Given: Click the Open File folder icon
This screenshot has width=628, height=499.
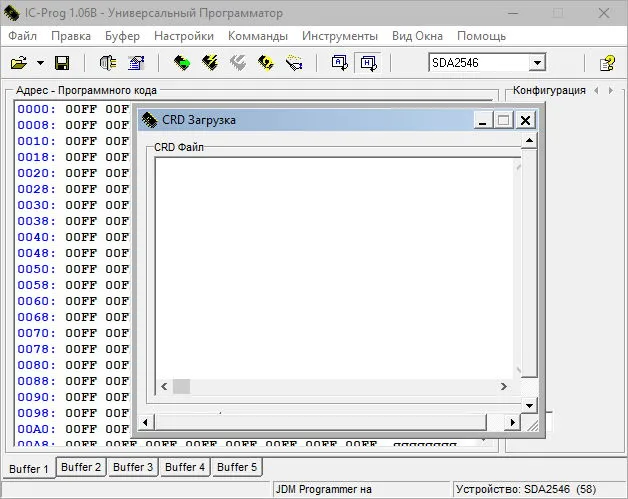Looking at the screenshot, I should coord(19,63).
